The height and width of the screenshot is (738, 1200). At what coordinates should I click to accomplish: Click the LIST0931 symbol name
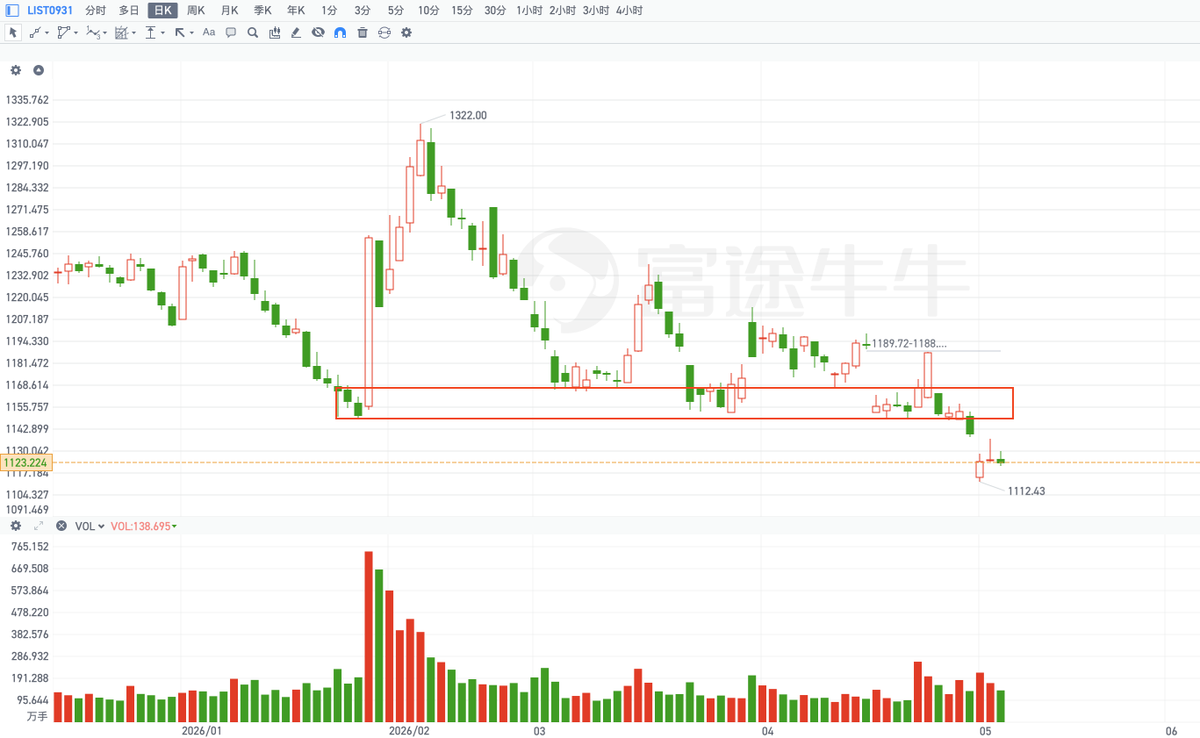pyautogui.click(x=50, y=10)
